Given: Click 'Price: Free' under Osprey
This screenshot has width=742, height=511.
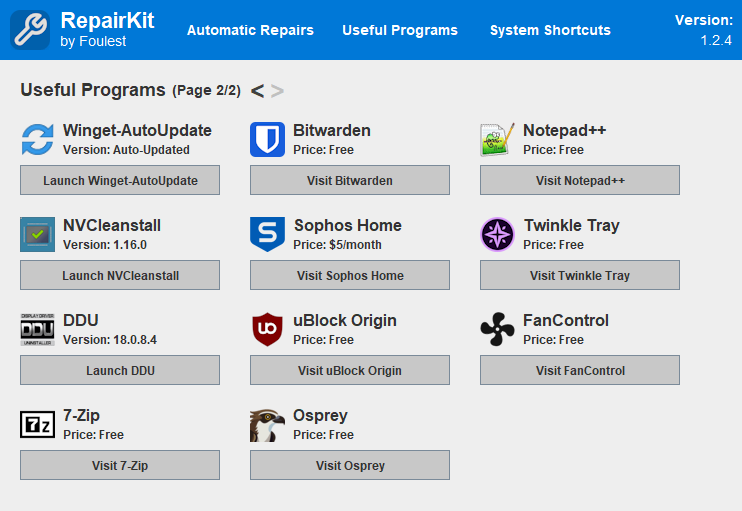Looking at the screenshot, I should 324,435.
